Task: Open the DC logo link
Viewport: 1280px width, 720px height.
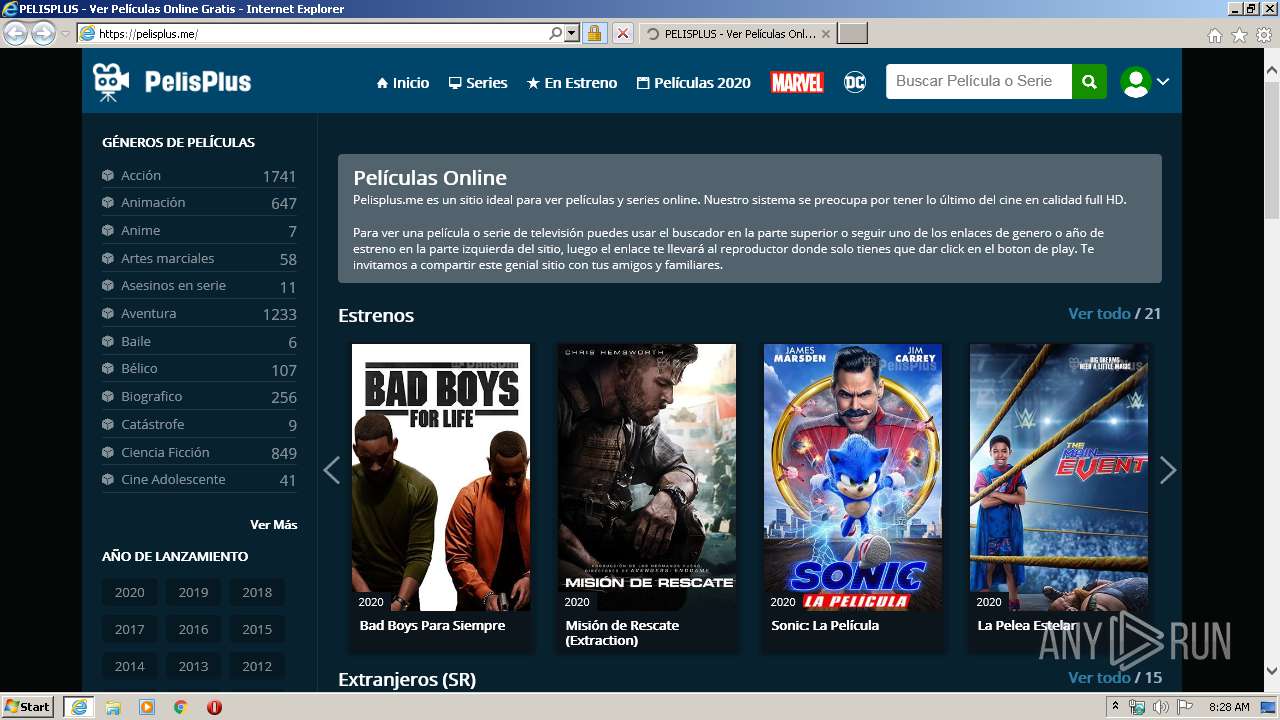Action: pyautogui.click(x=855, y=82)
